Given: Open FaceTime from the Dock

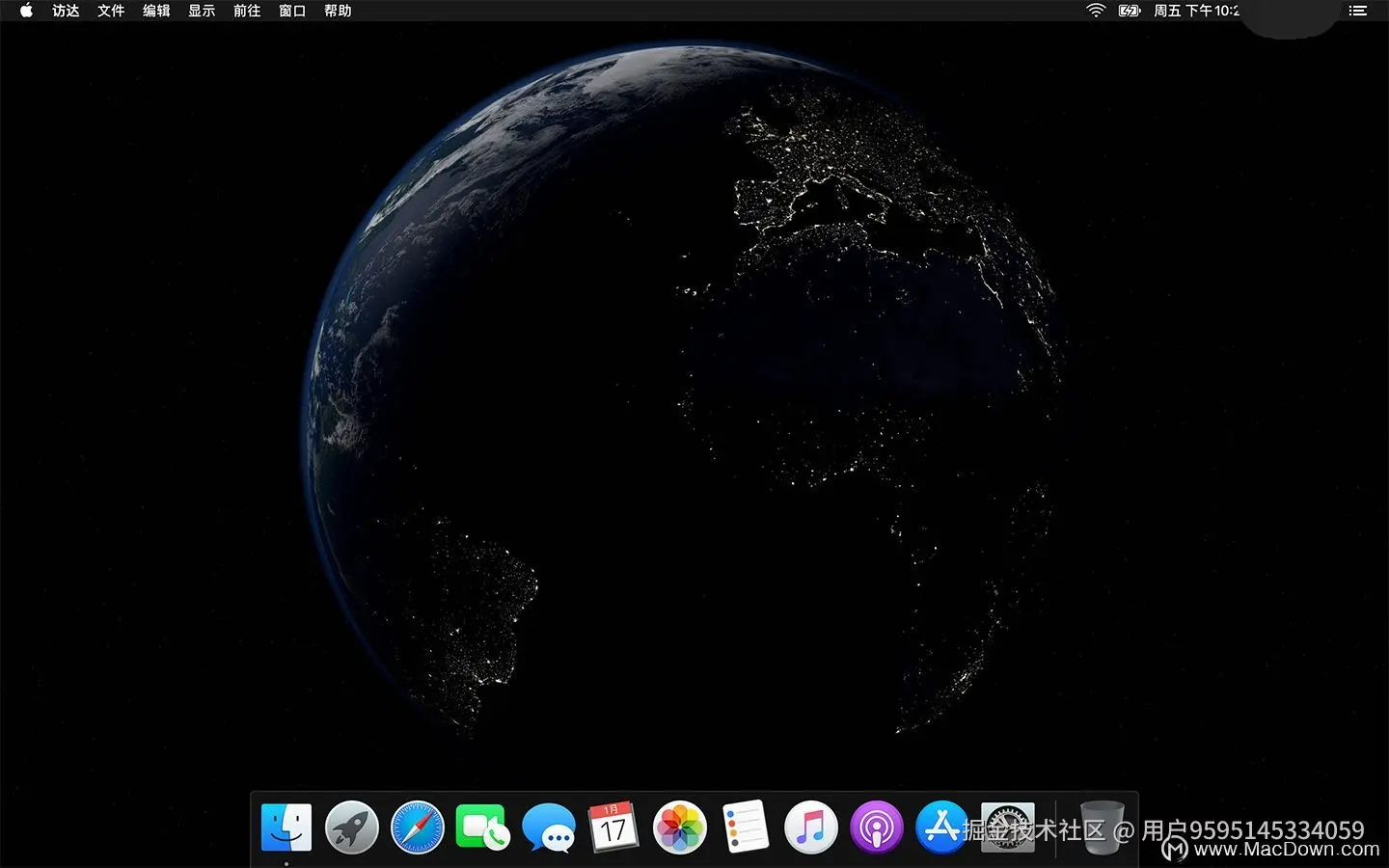Looking at the screenshot, I should pos(482,827).
